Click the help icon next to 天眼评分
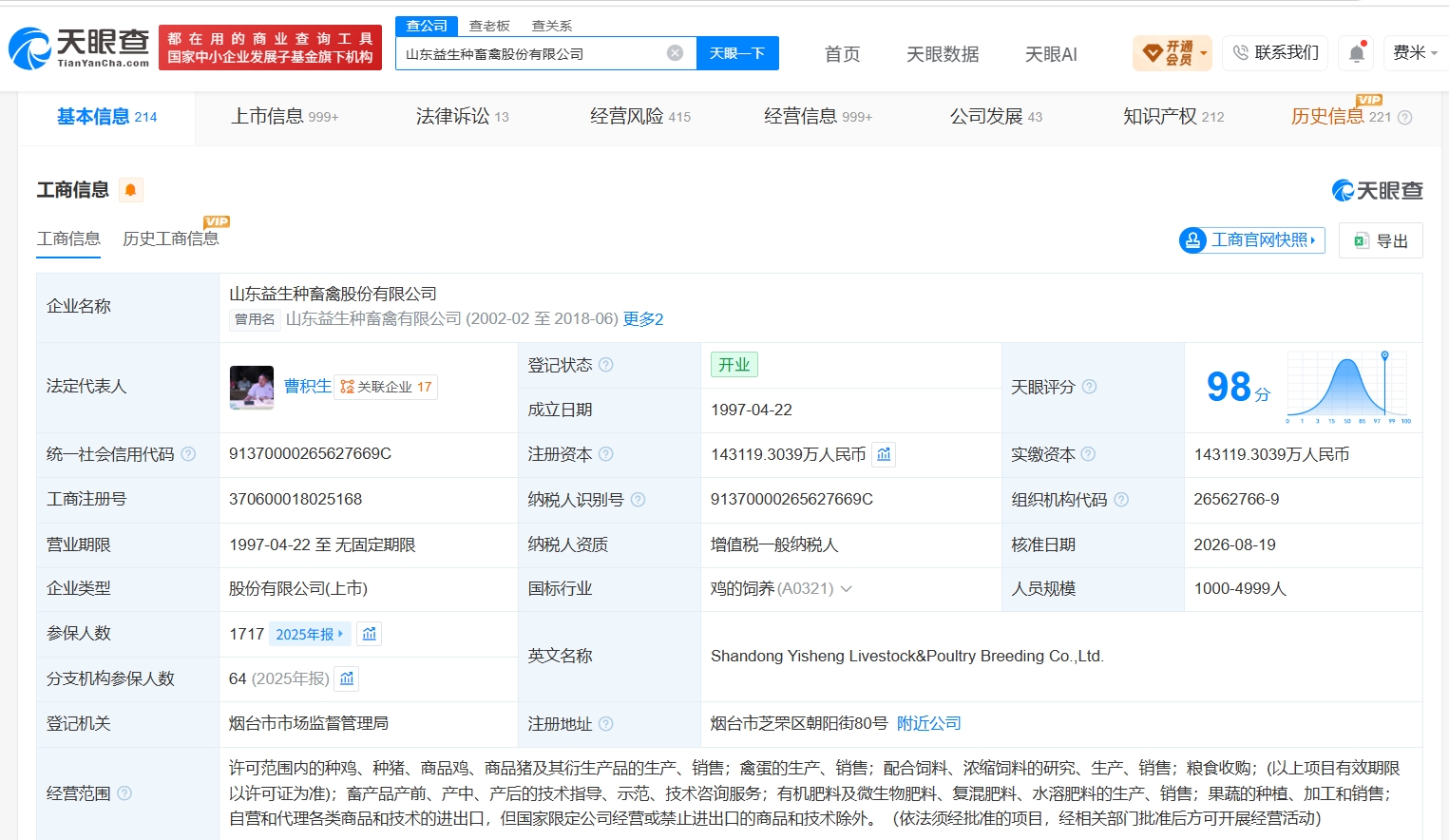The image size is (1449, 840). 1089,387
